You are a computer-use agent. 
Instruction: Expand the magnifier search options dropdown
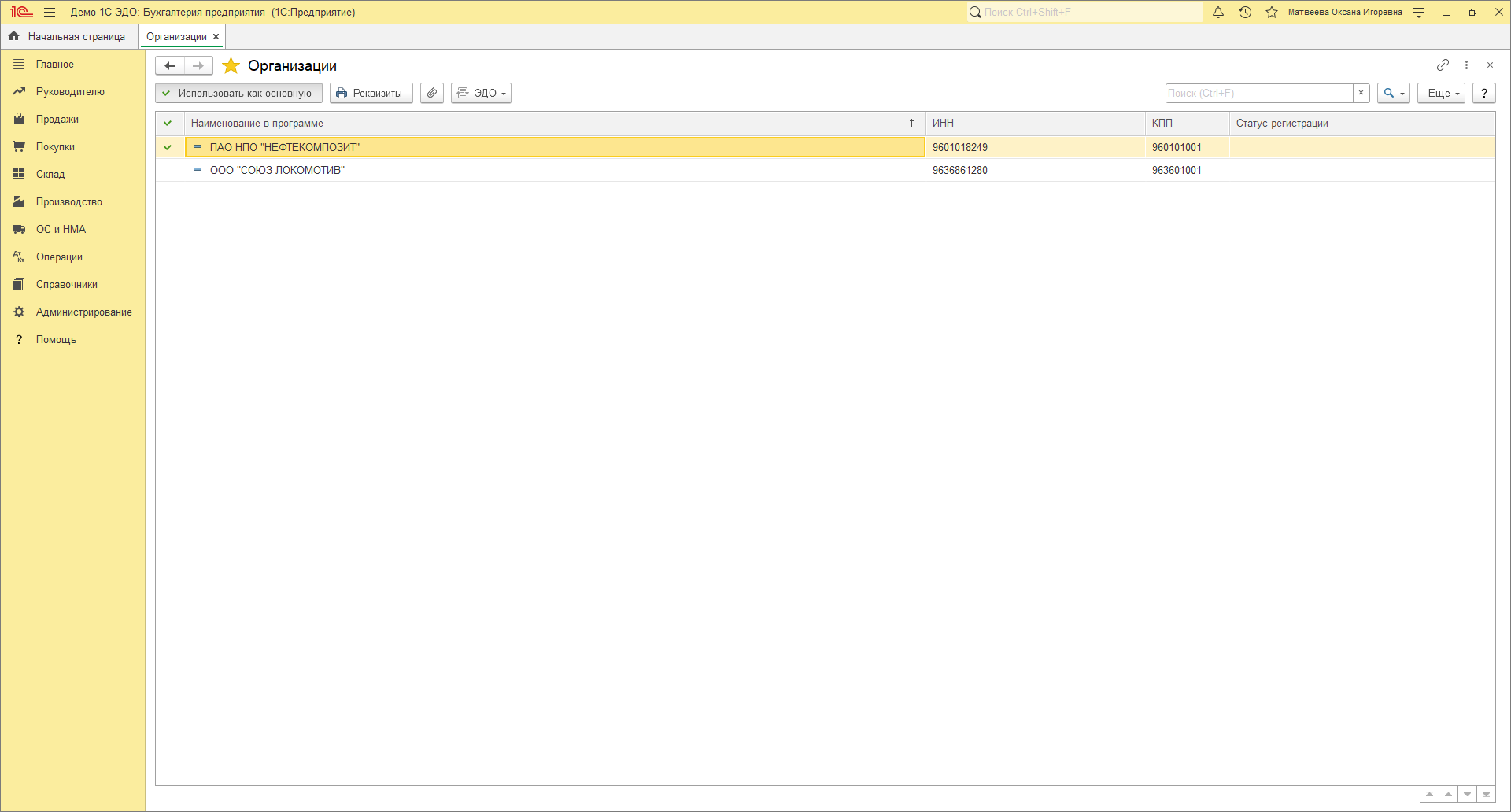coord(1393,93)
